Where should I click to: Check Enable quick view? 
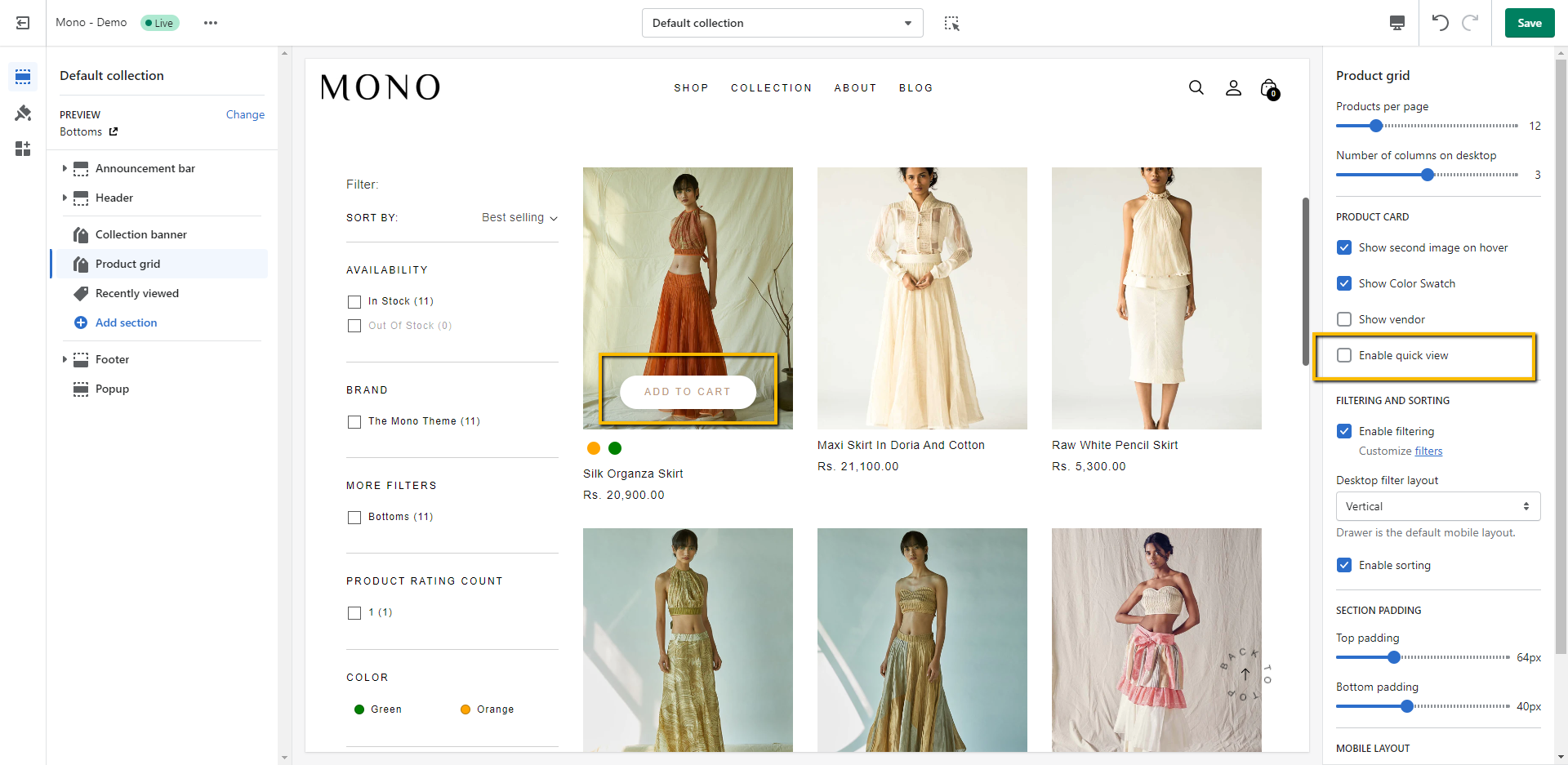point(1344,355)
